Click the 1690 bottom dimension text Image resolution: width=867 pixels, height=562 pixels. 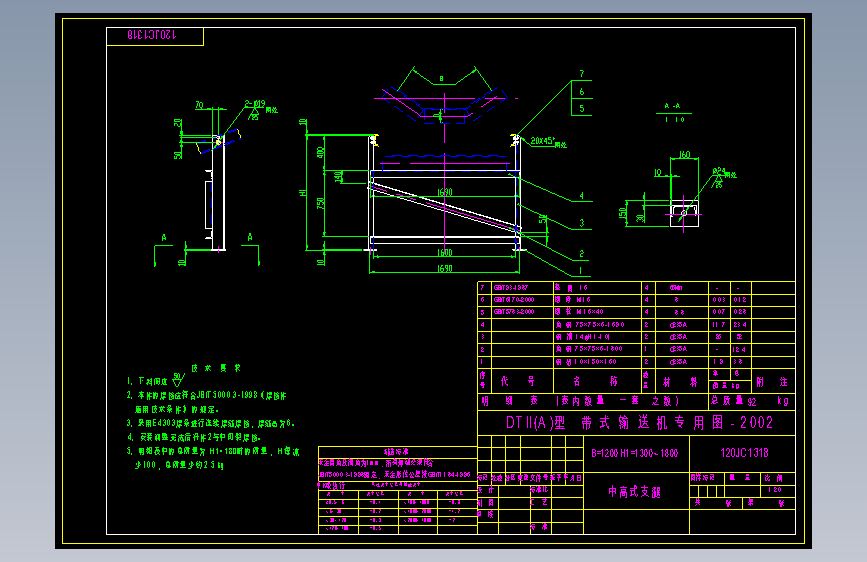[445, 268]
